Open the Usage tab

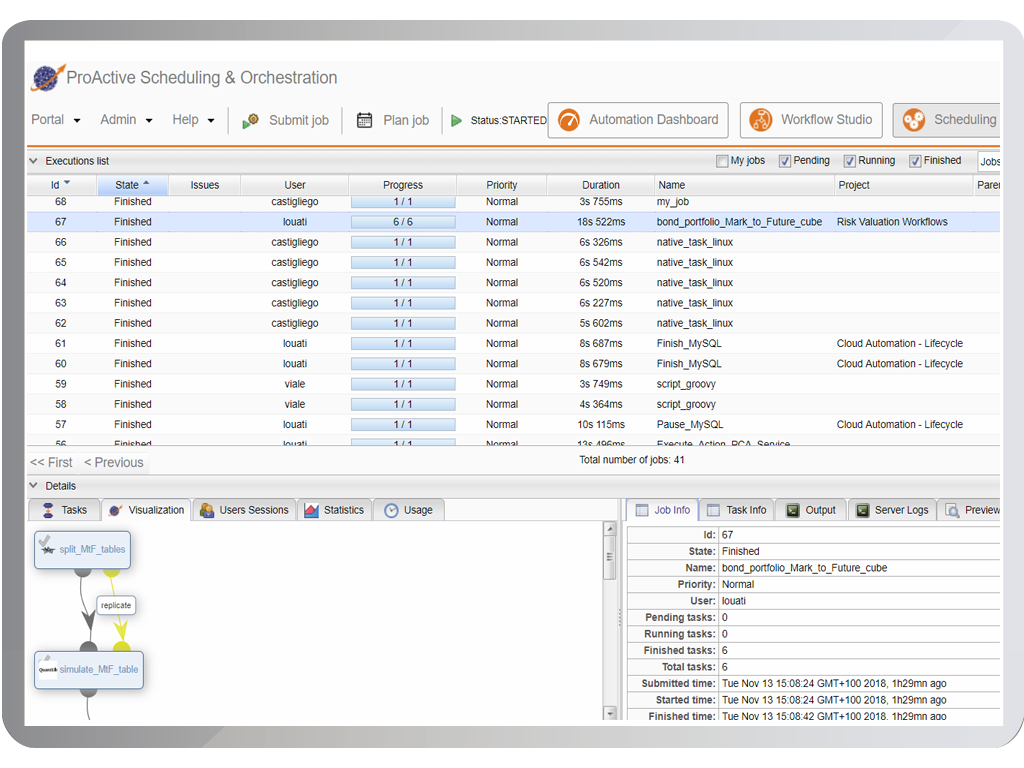(409, 510)
